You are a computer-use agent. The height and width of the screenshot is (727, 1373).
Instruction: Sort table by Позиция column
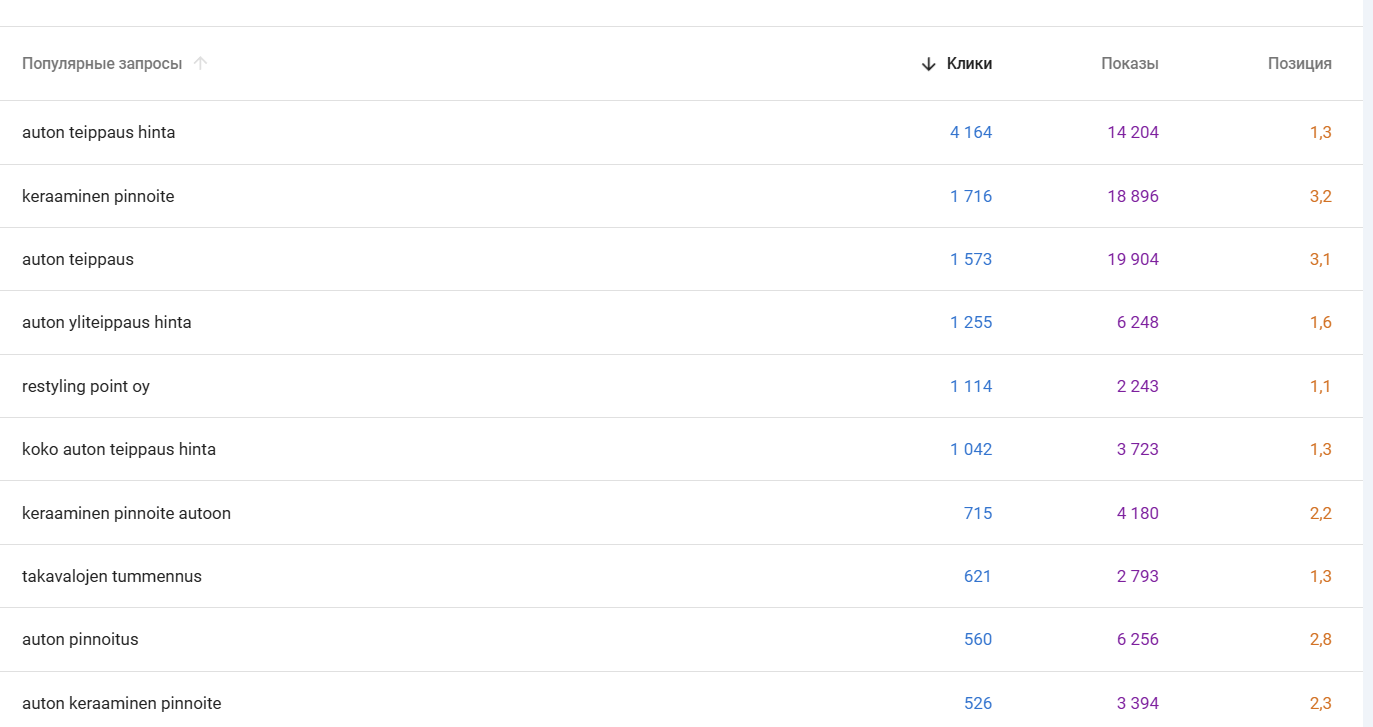(x=1299, y=64)
